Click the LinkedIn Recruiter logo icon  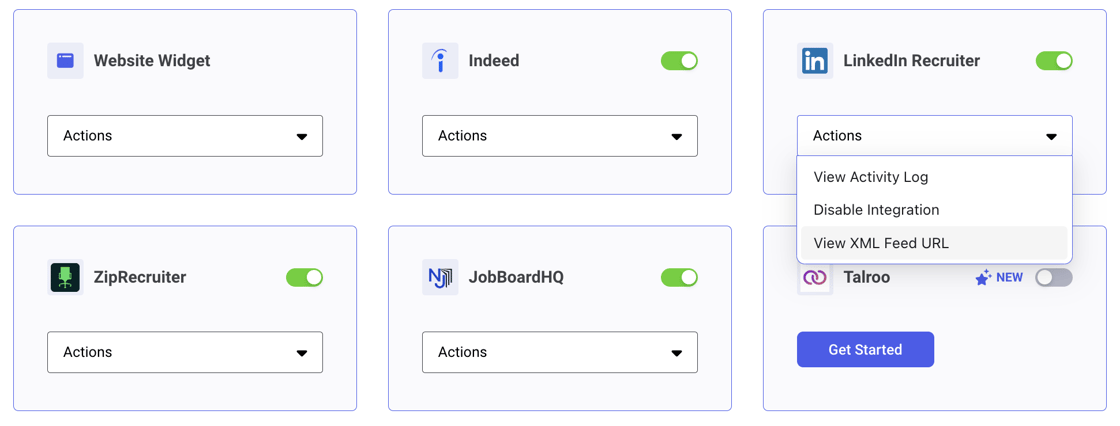pyautogui.click(x=815, y=61)
